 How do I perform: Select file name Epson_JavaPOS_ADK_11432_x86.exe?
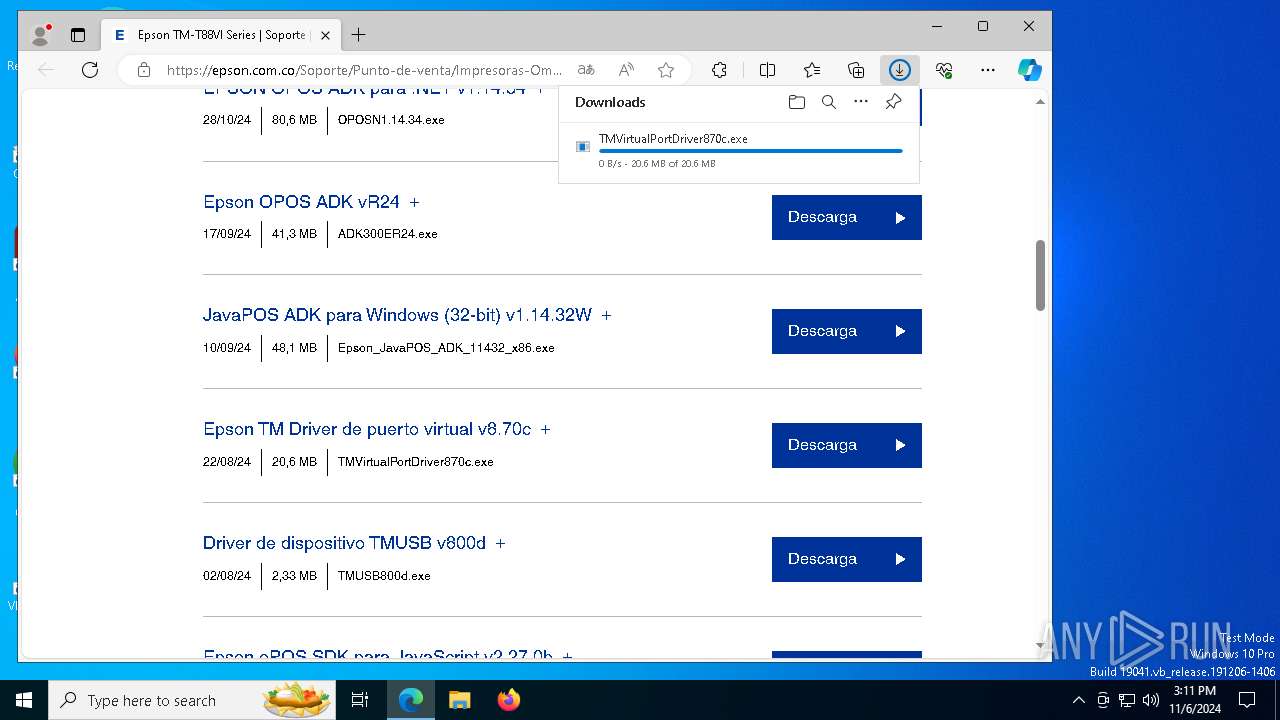[x=446, y=347]
